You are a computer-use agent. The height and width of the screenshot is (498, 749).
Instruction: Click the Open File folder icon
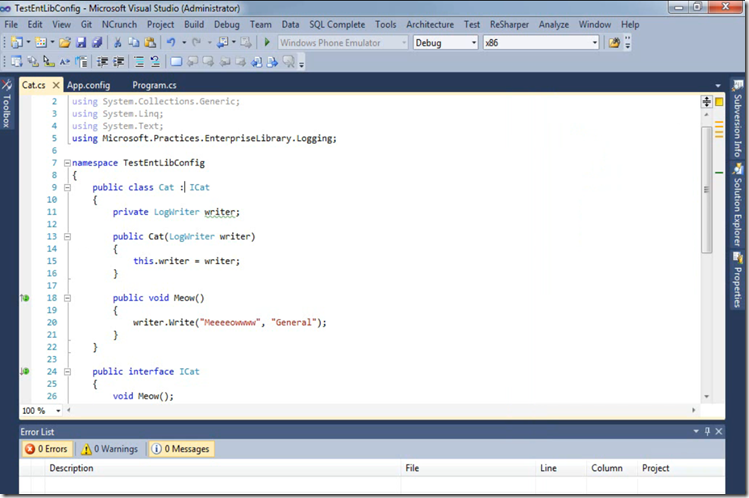[x=65, y=43]
